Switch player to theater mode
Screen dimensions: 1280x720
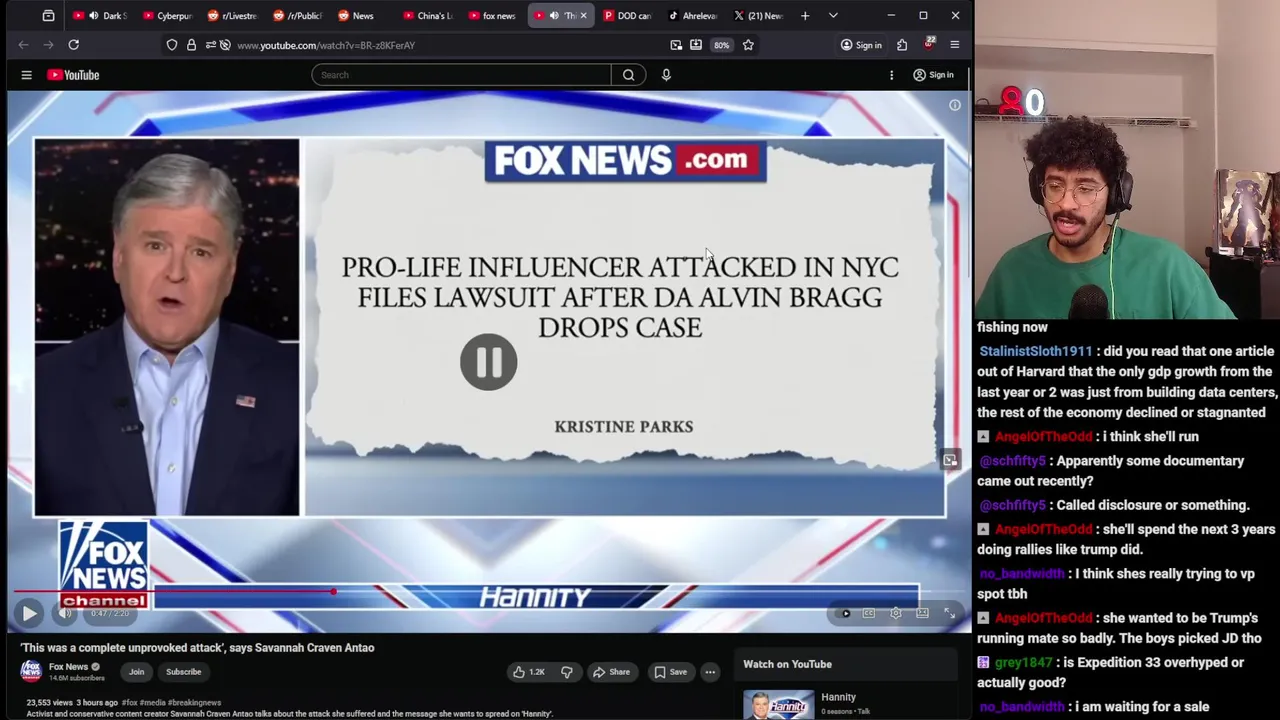coord(922,613)
